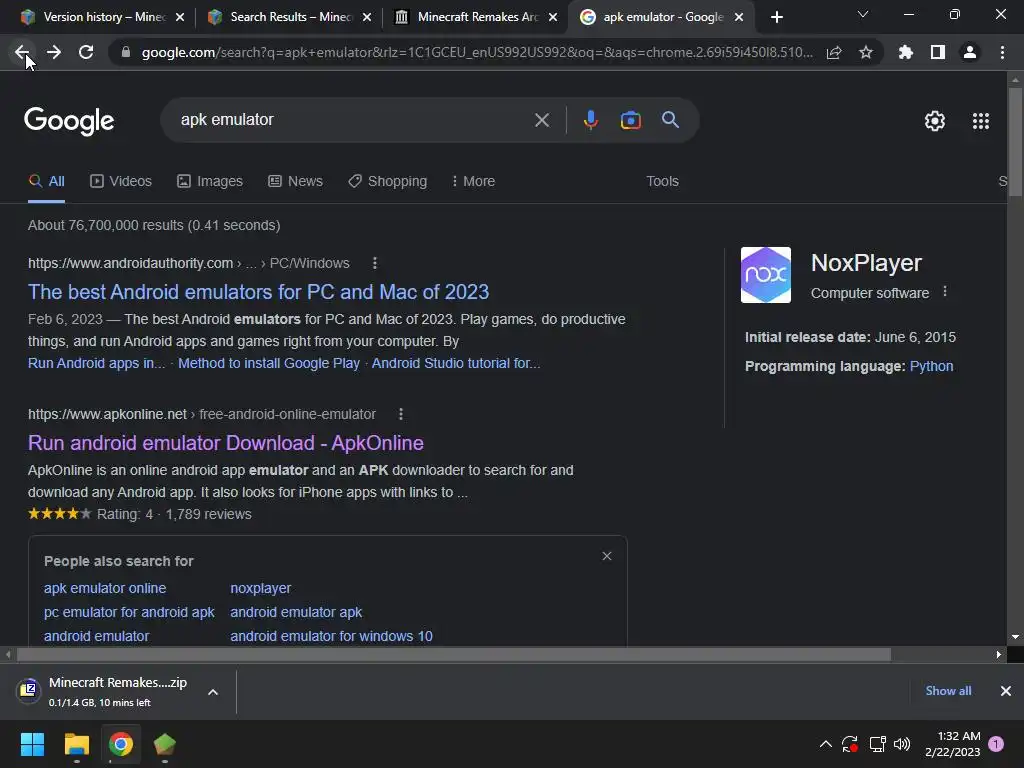Image resolution: width=1024 pixels, height=768 pixels.
Task: Expand the Minecraft Remakes zip download options
Action: pyautogui.click(x=213, y=692)
